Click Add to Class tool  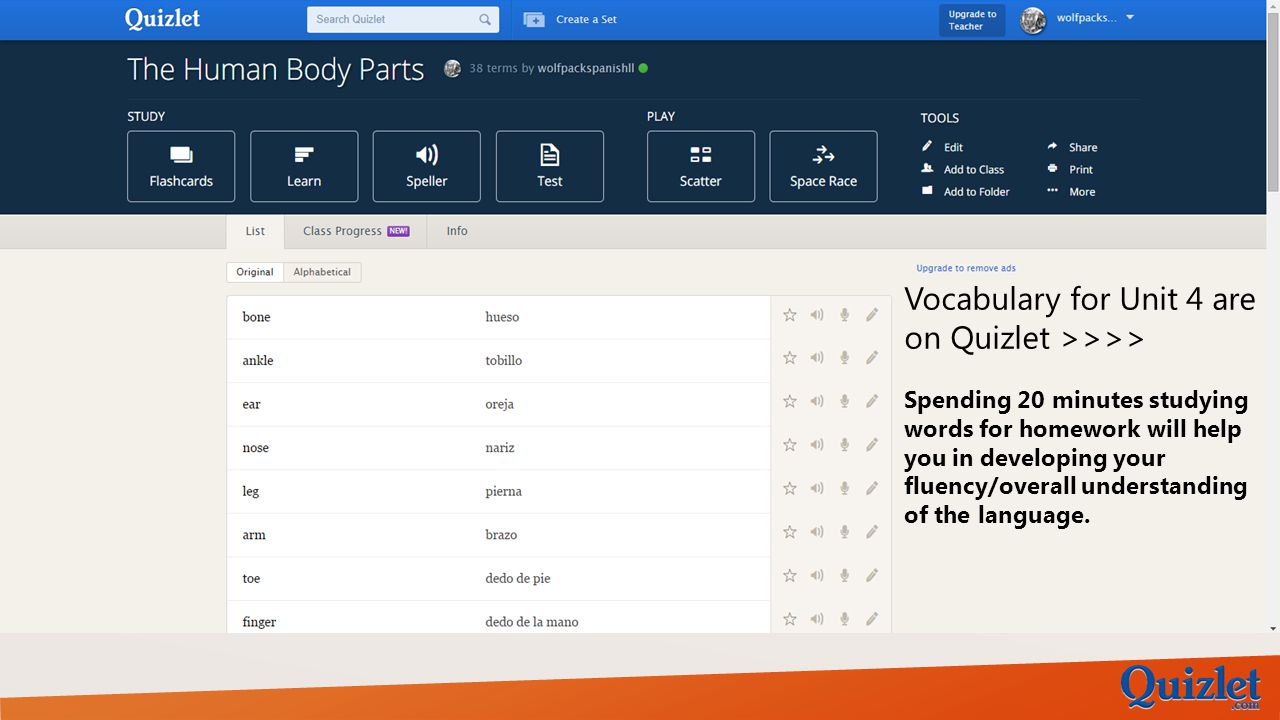click(x=963, y=169)
